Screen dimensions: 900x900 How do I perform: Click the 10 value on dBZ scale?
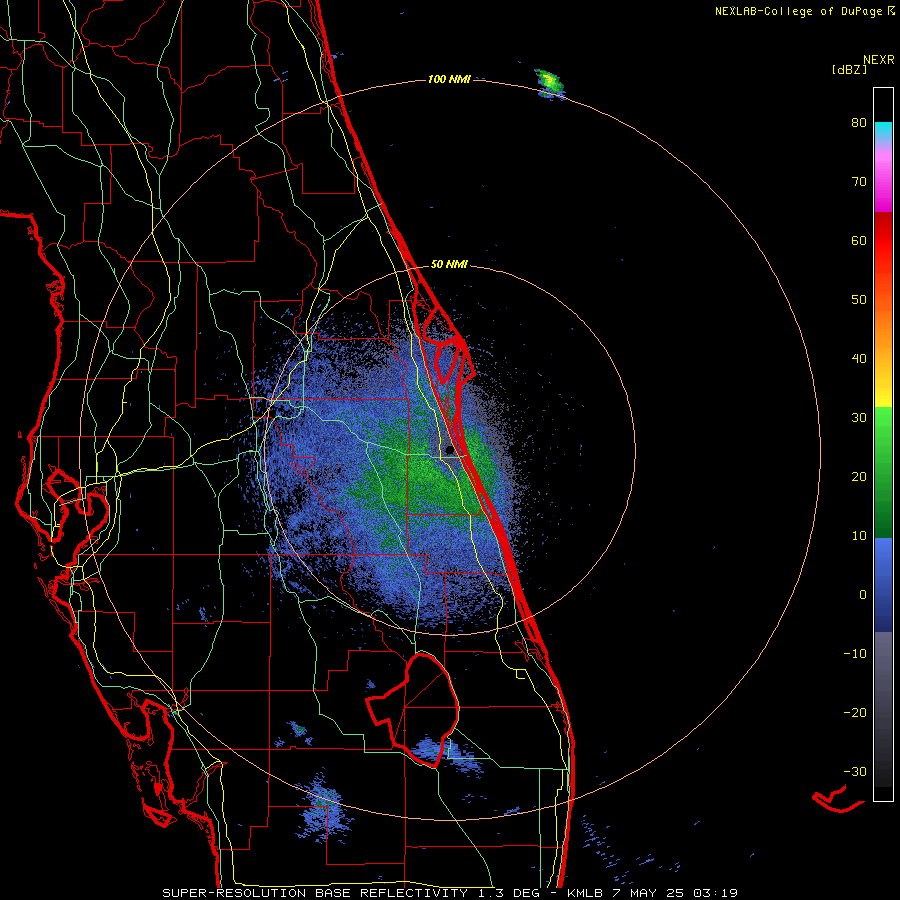859,536
